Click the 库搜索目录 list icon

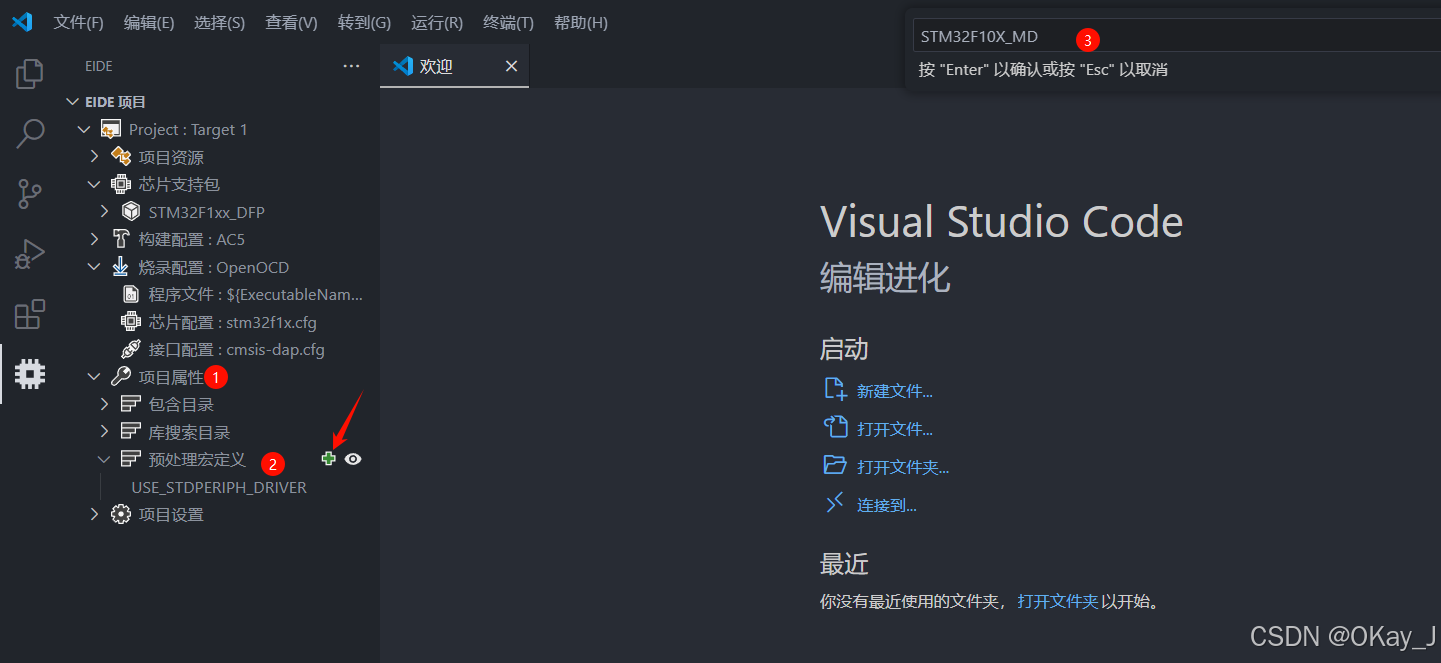tap(131, 432)
